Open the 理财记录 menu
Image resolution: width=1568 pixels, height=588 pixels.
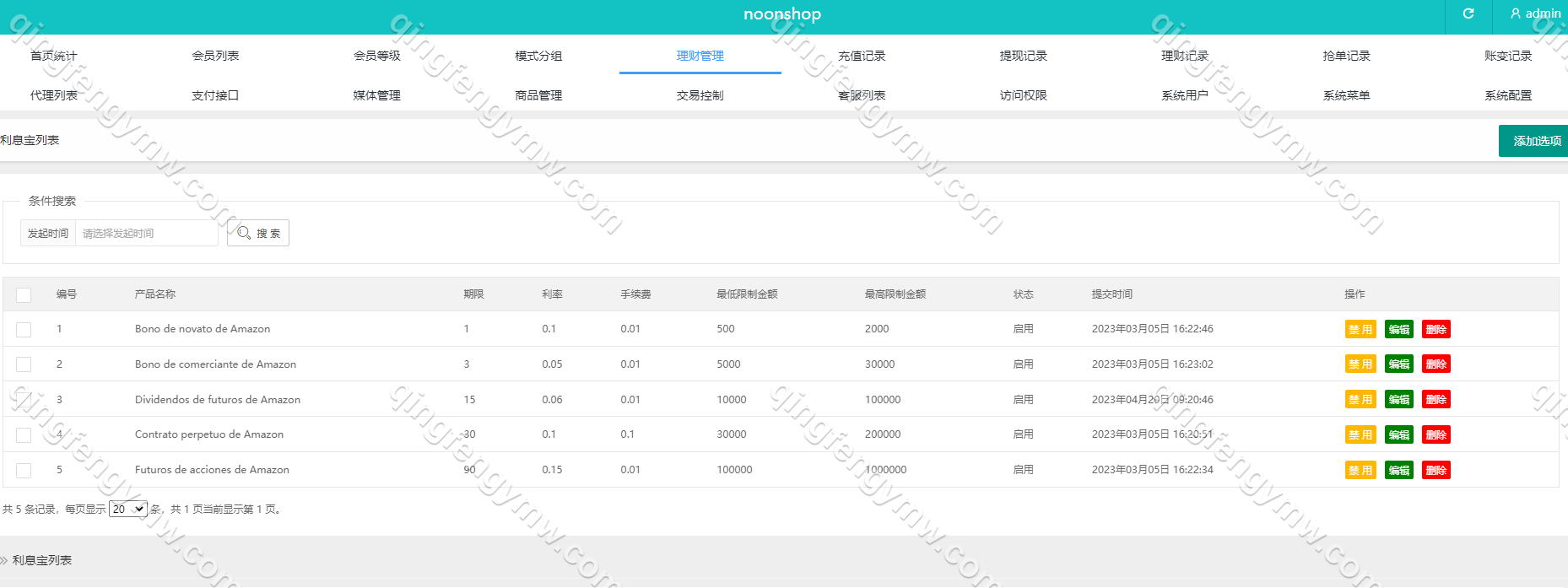pos(1185,56)
